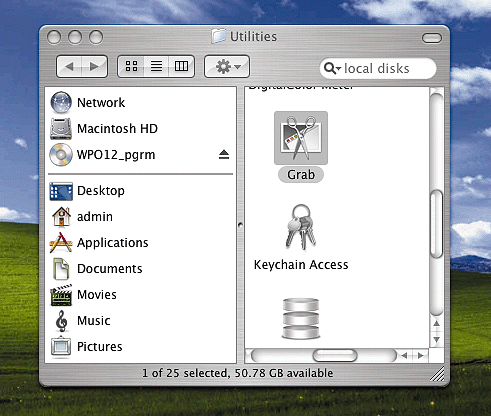Click the WPO12_pgrm disc icon

61,155
